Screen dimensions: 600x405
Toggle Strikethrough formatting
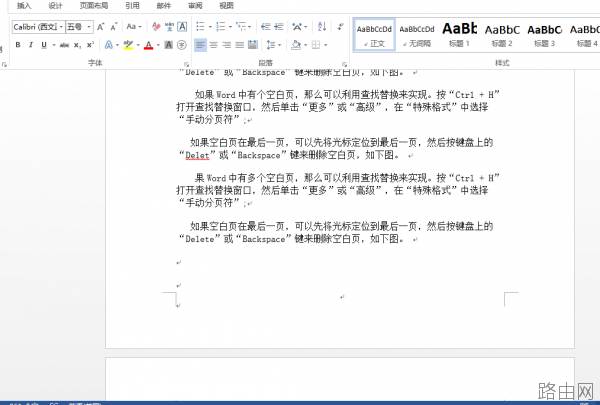64,45
